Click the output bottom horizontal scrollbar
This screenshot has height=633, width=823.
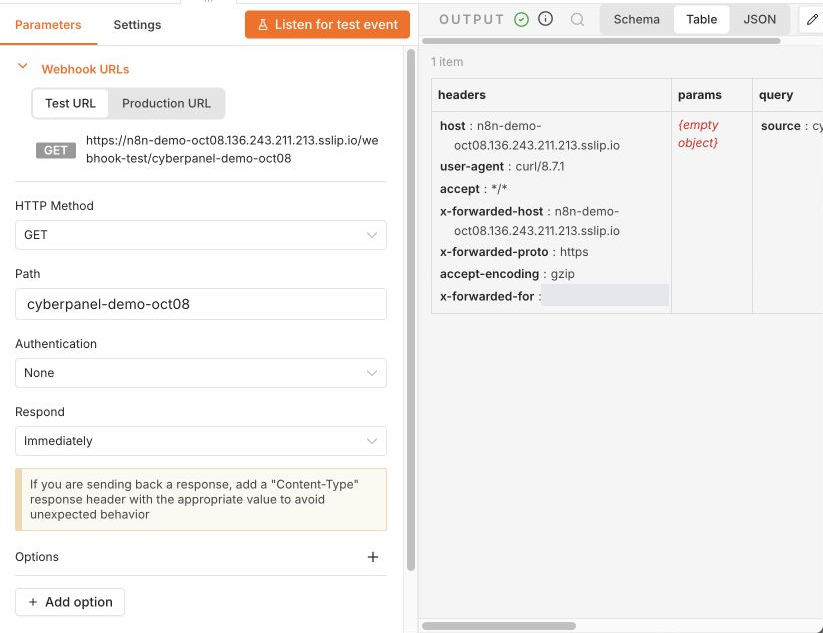coord(499,626)
